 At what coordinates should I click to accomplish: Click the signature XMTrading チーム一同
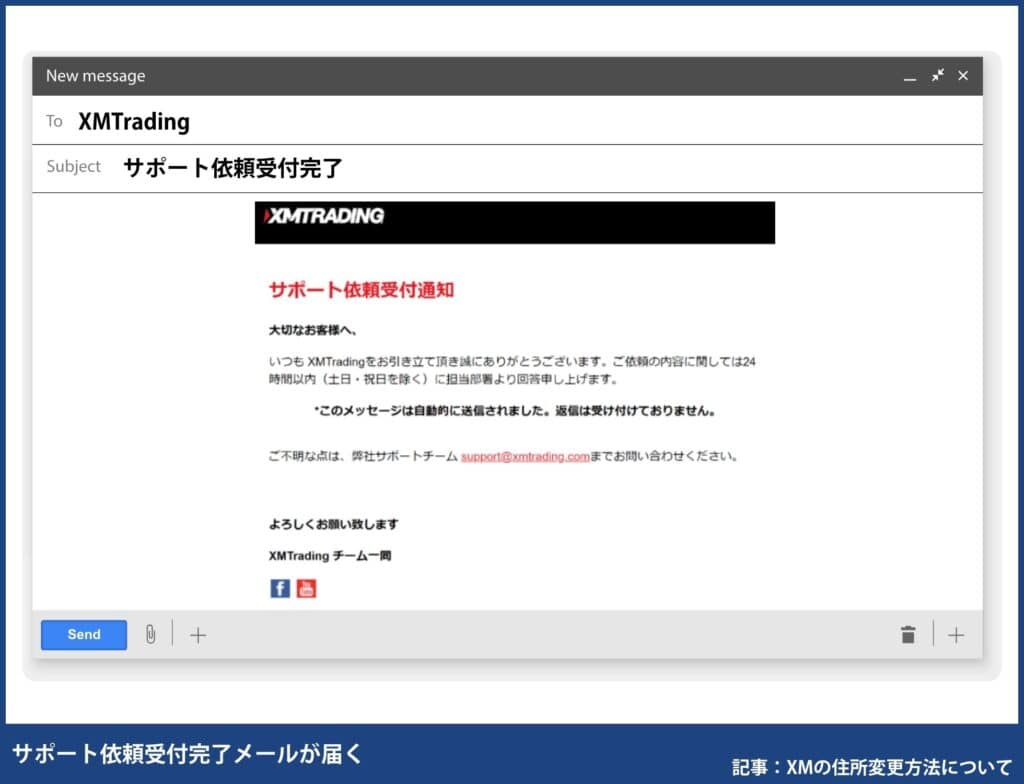tap(330, 555)
